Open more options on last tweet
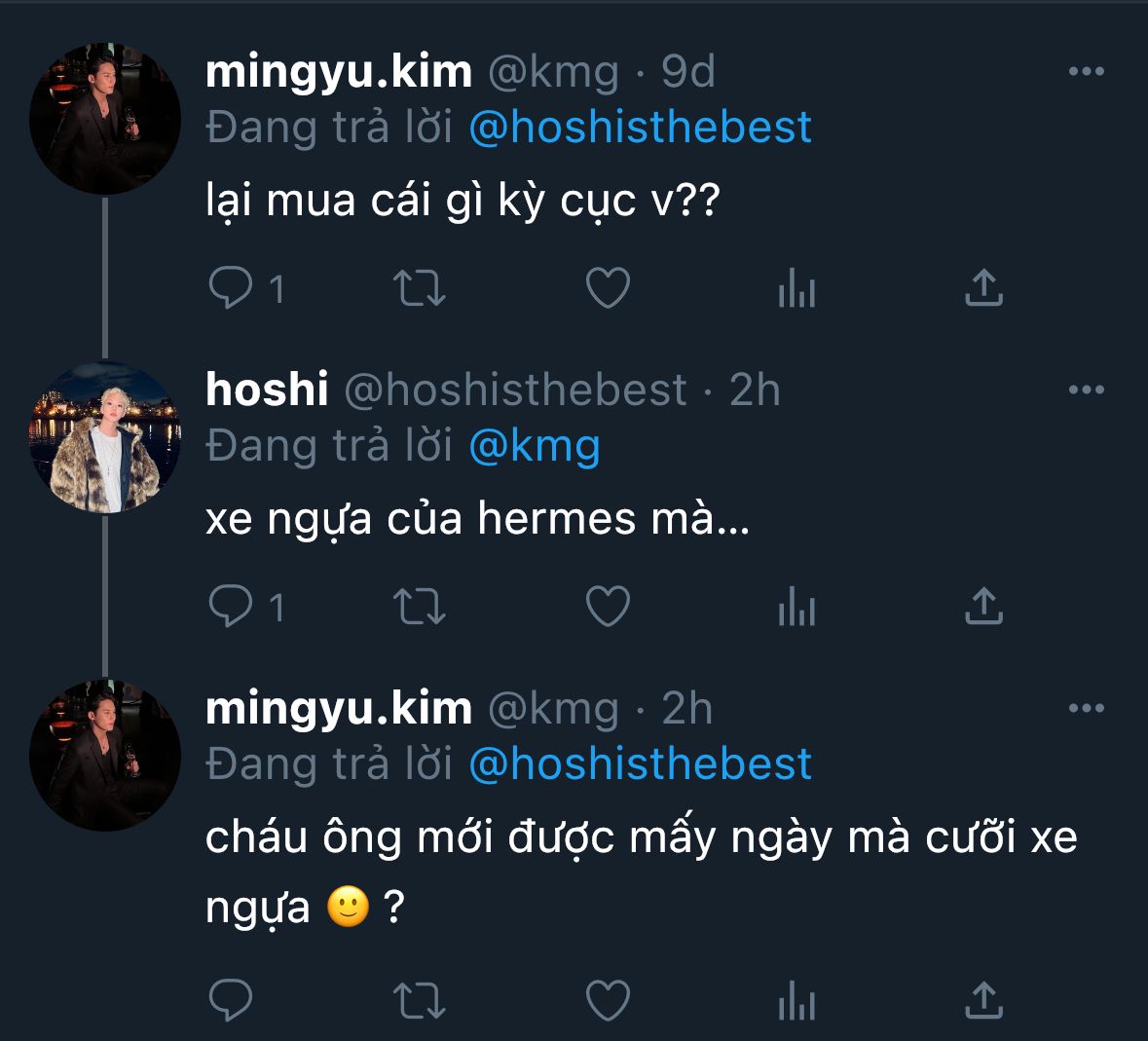1148x1041 pixels. pyautogui.click(x=1086, y=708)
